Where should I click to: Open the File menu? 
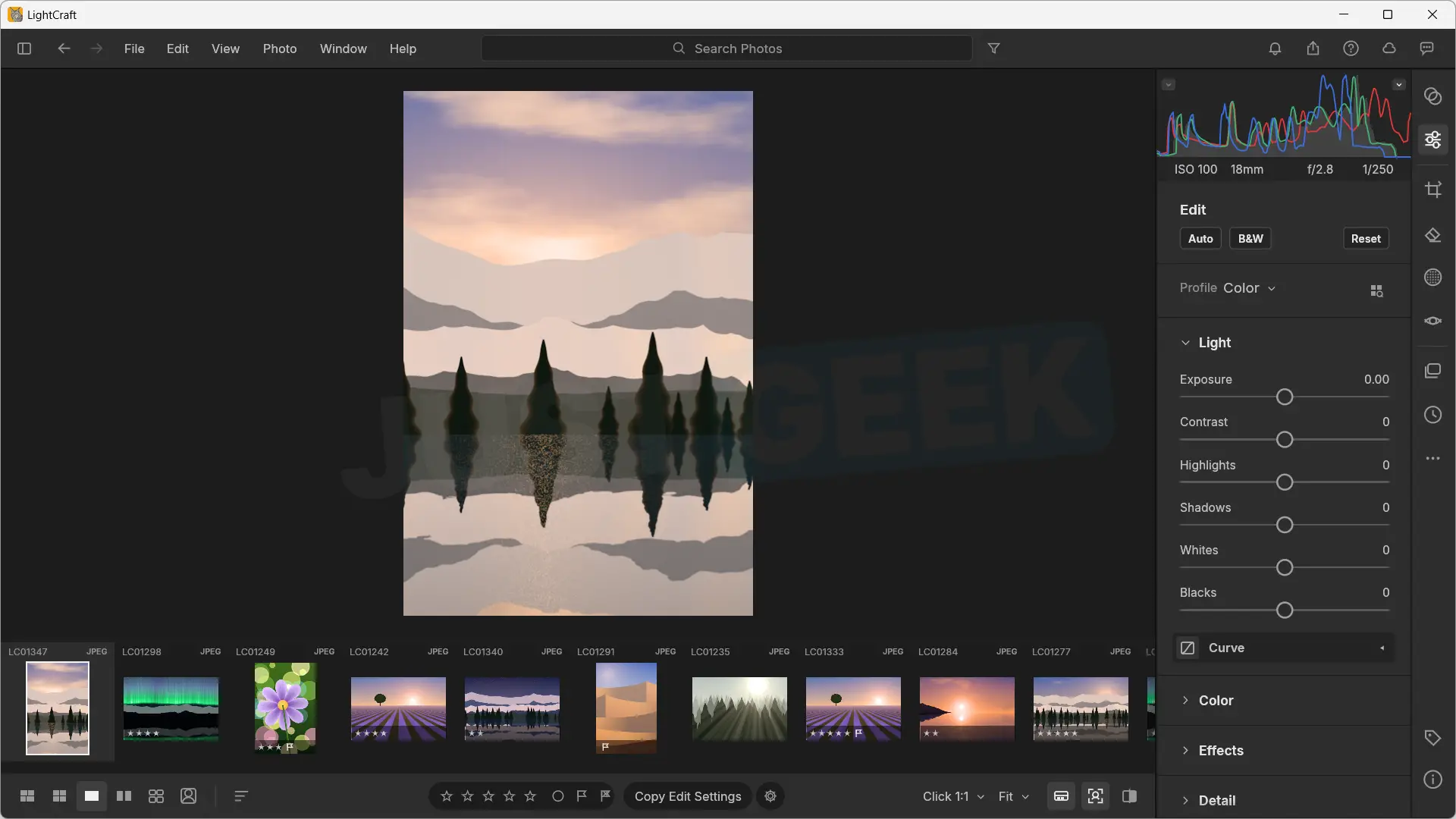[x=134, y=49]
